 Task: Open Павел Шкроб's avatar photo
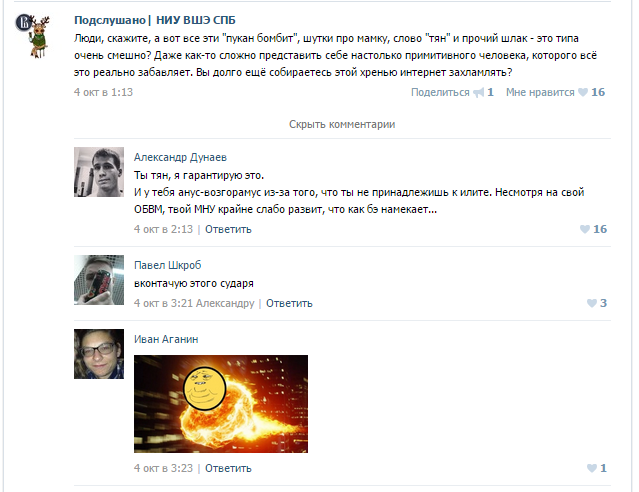[99, 280]
